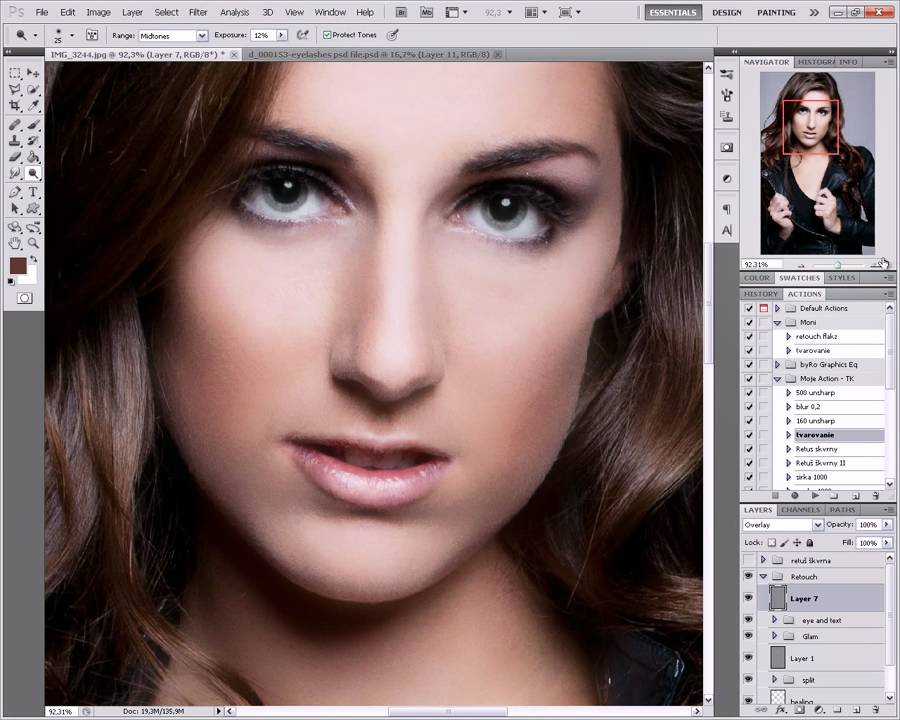Select the Lasso tool
900x720 pixels.
pos(15,90)
